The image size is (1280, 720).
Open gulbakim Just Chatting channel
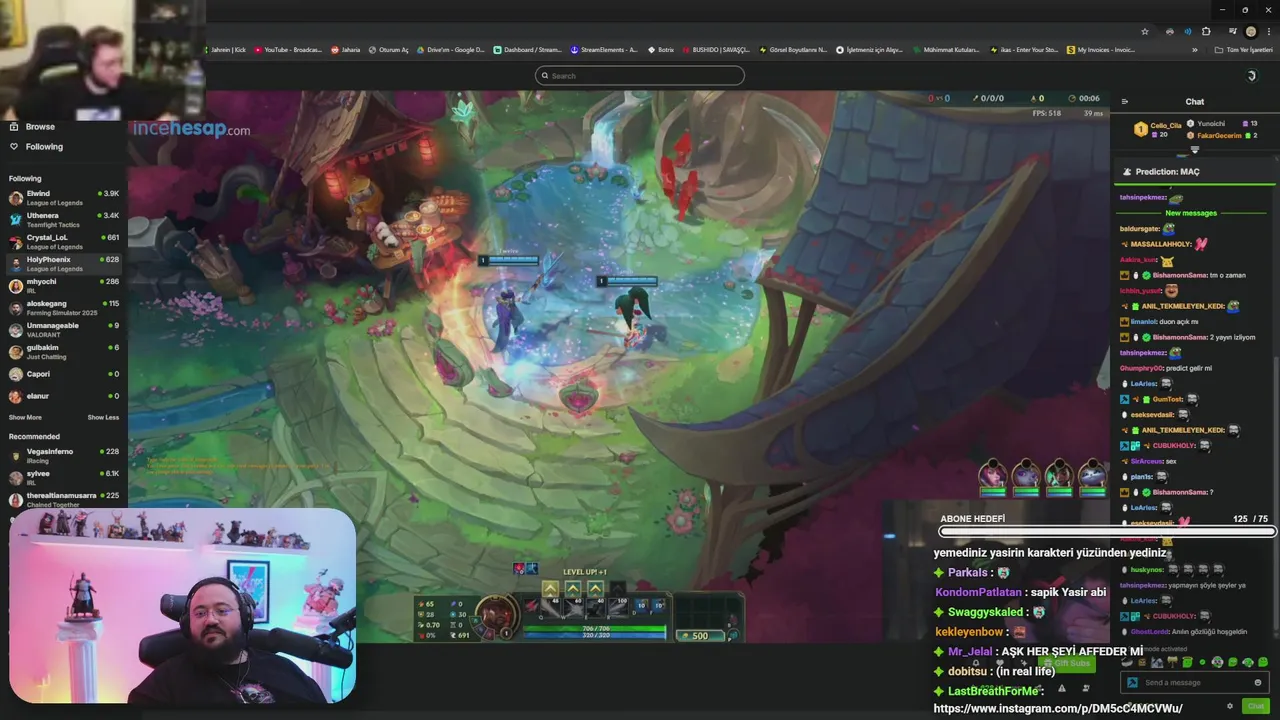64,352
